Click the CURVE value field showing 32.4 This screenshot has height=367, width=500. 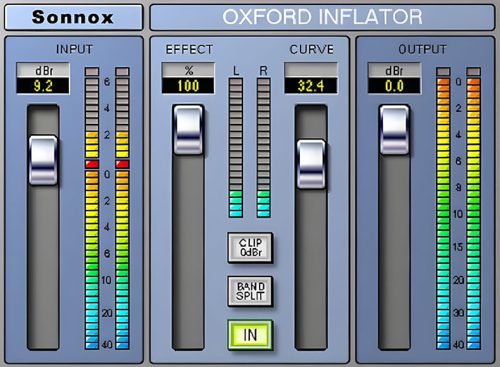[x=311, y=86]
